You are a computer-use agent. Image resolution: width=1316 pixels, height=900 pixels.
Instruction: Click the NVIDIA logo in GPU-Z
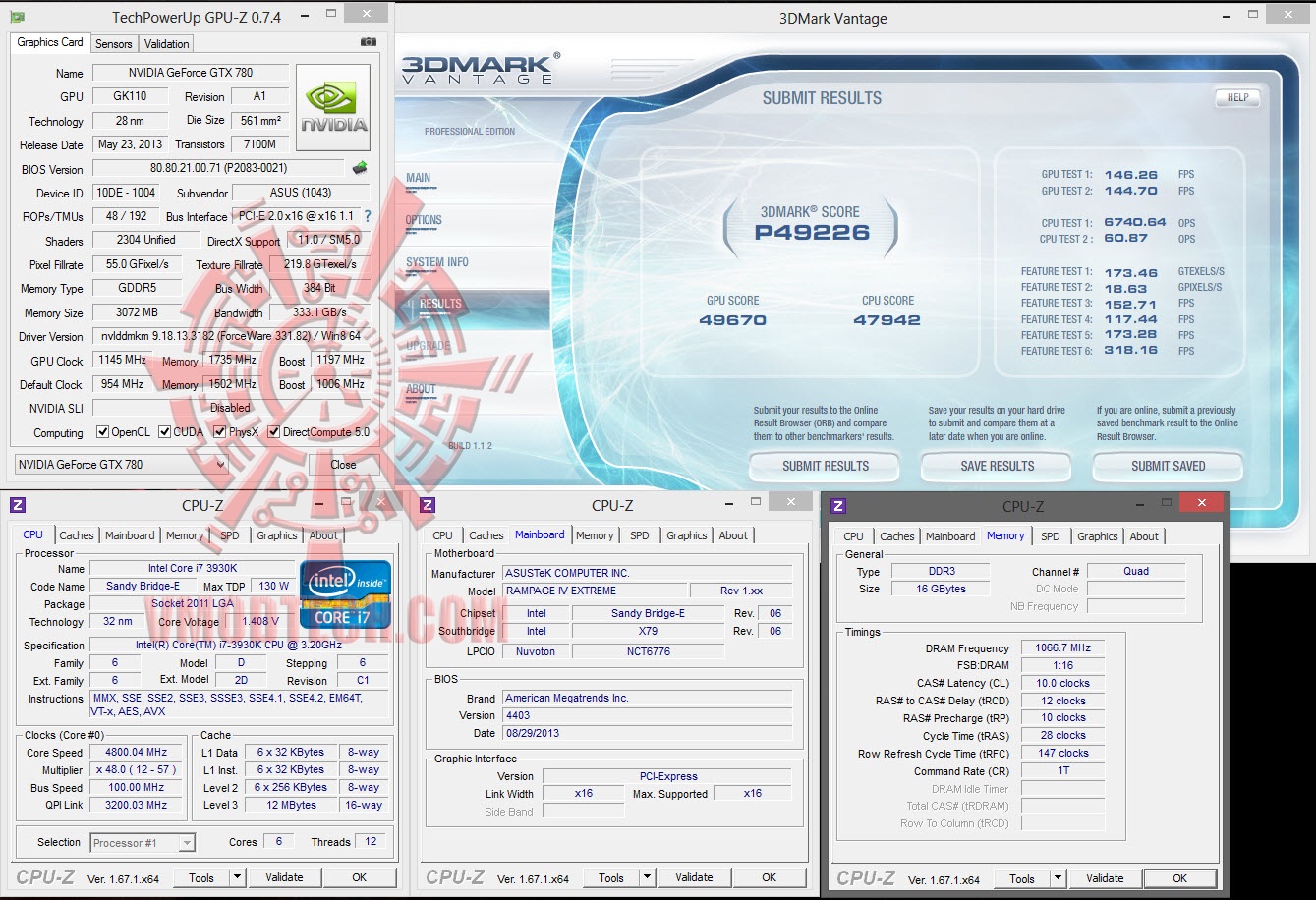pos(334,107)
